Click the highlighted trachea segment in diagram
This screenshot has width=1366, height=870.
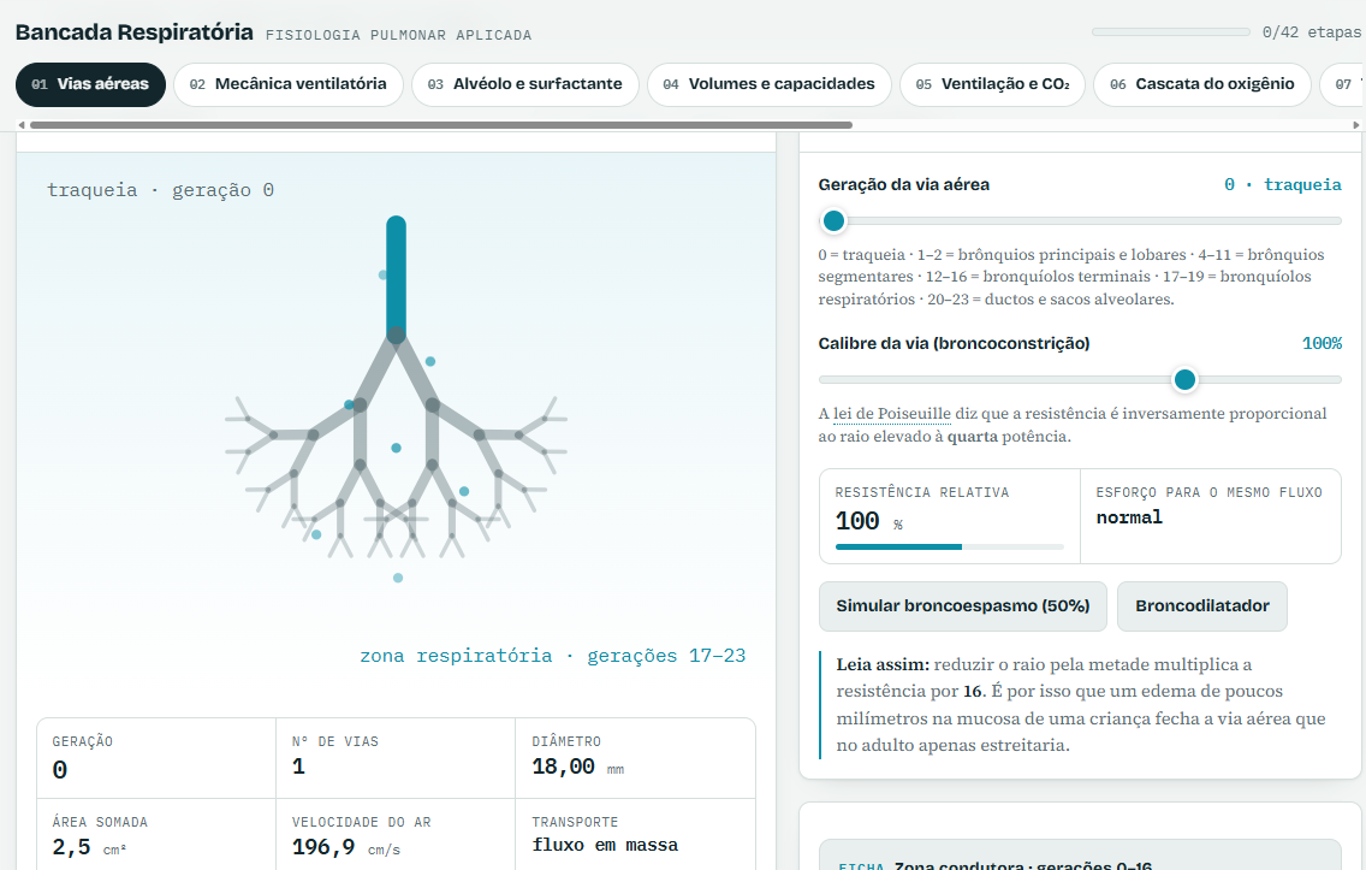point(396,277)
